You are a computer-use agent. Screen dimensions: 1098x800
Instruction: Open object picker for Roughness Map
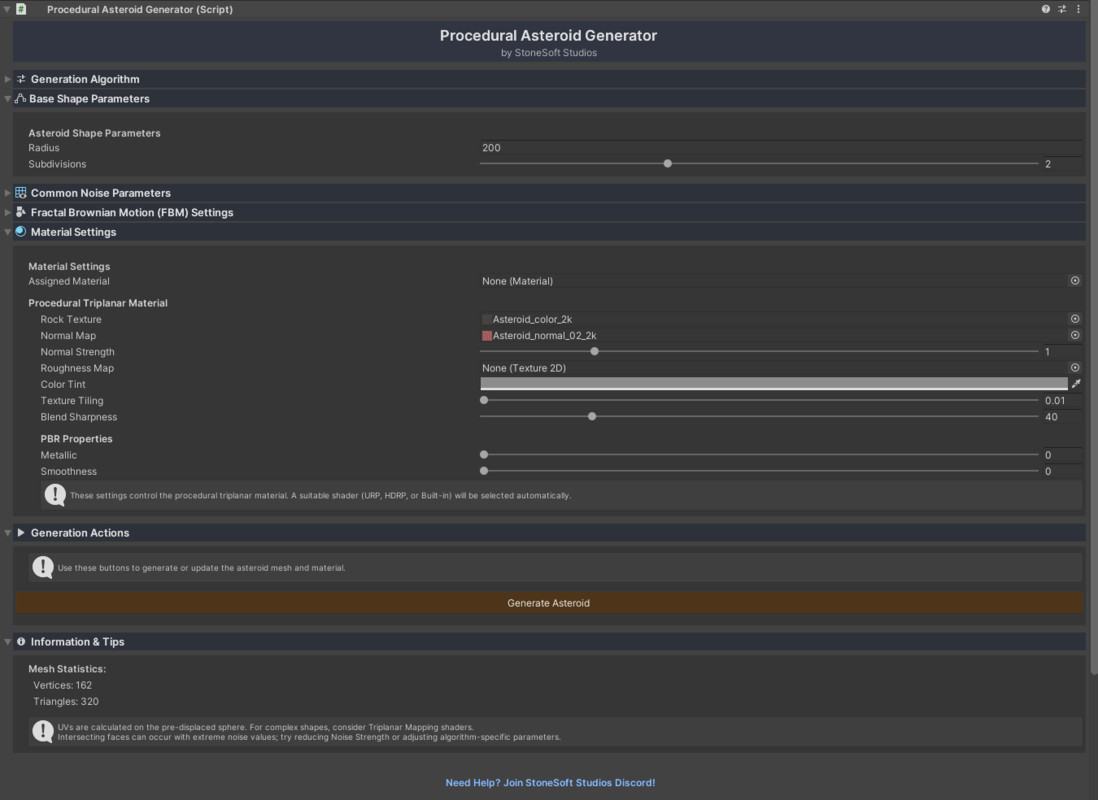point(1075,368)
